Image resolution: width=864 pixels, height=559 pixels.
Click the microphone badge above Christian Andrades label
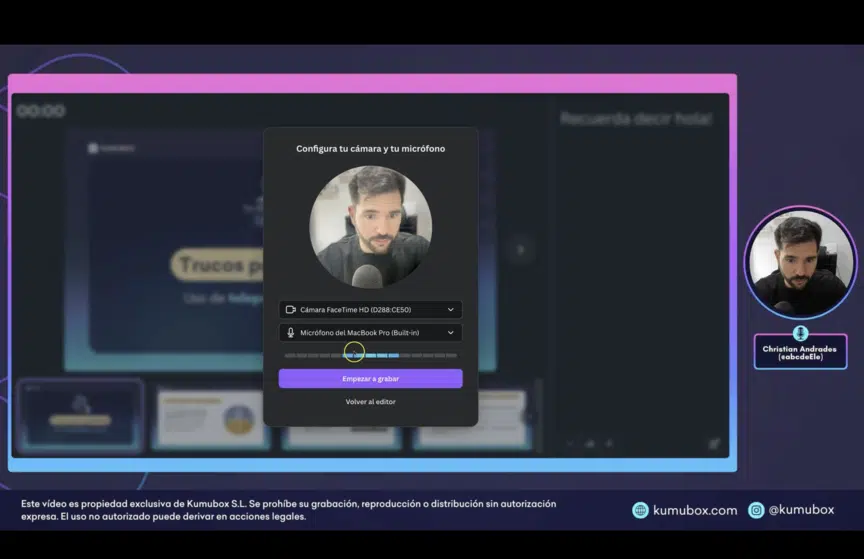click(800, 332)
